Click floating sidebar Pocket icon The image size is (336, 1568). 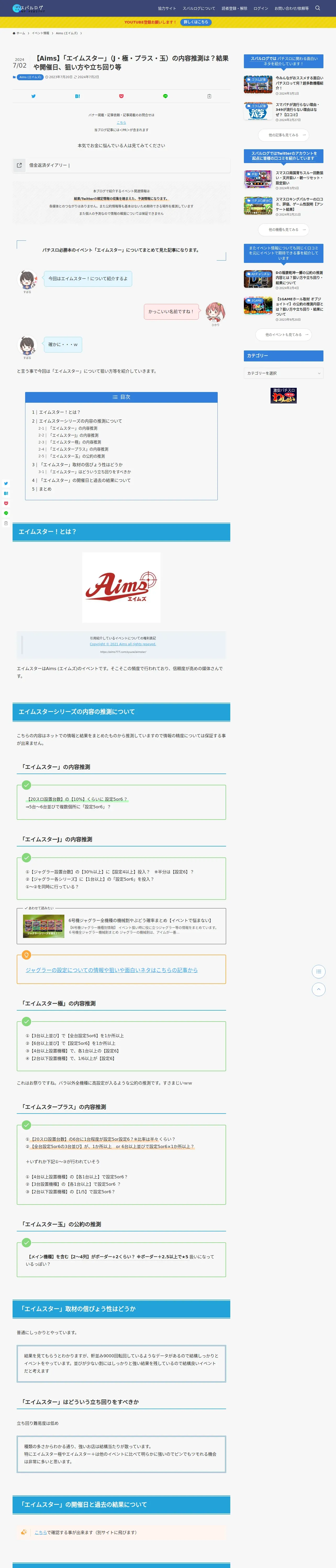[6, 503]
